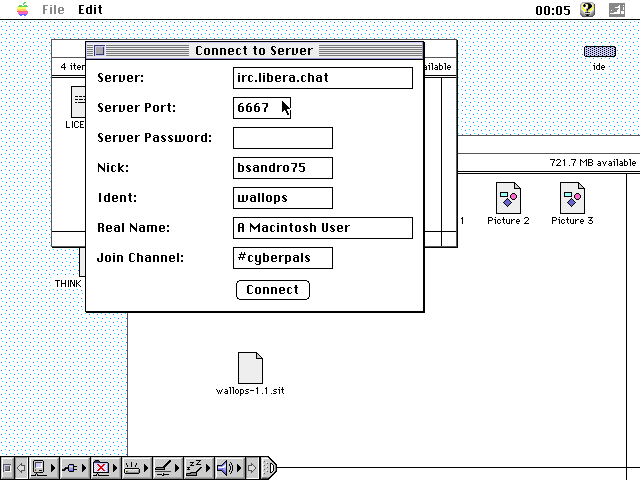Open the application switcher menu at top right

pos(616,9)
